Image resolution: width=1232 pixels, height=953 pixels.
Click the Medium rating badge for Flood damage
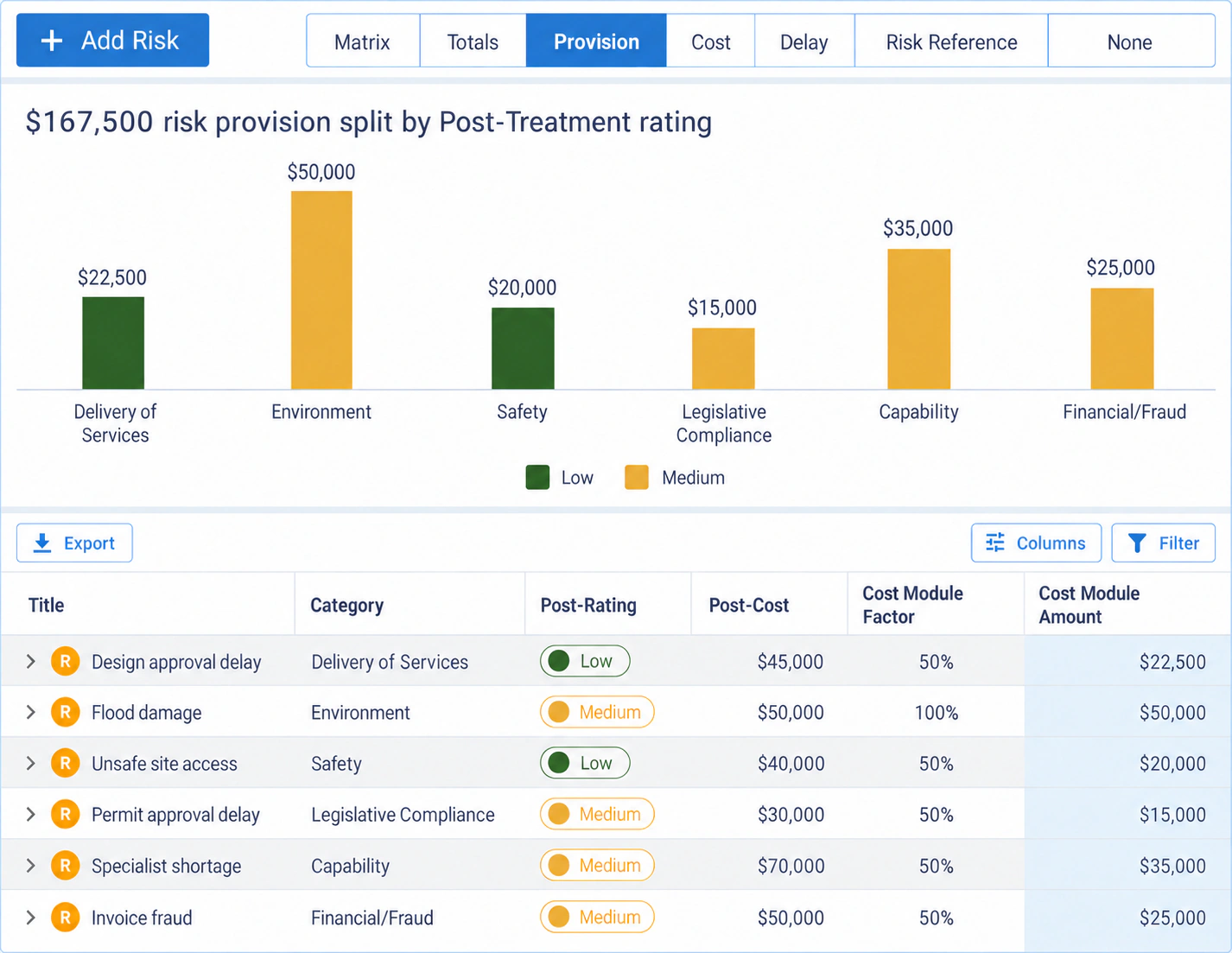[x=597, y=712]
